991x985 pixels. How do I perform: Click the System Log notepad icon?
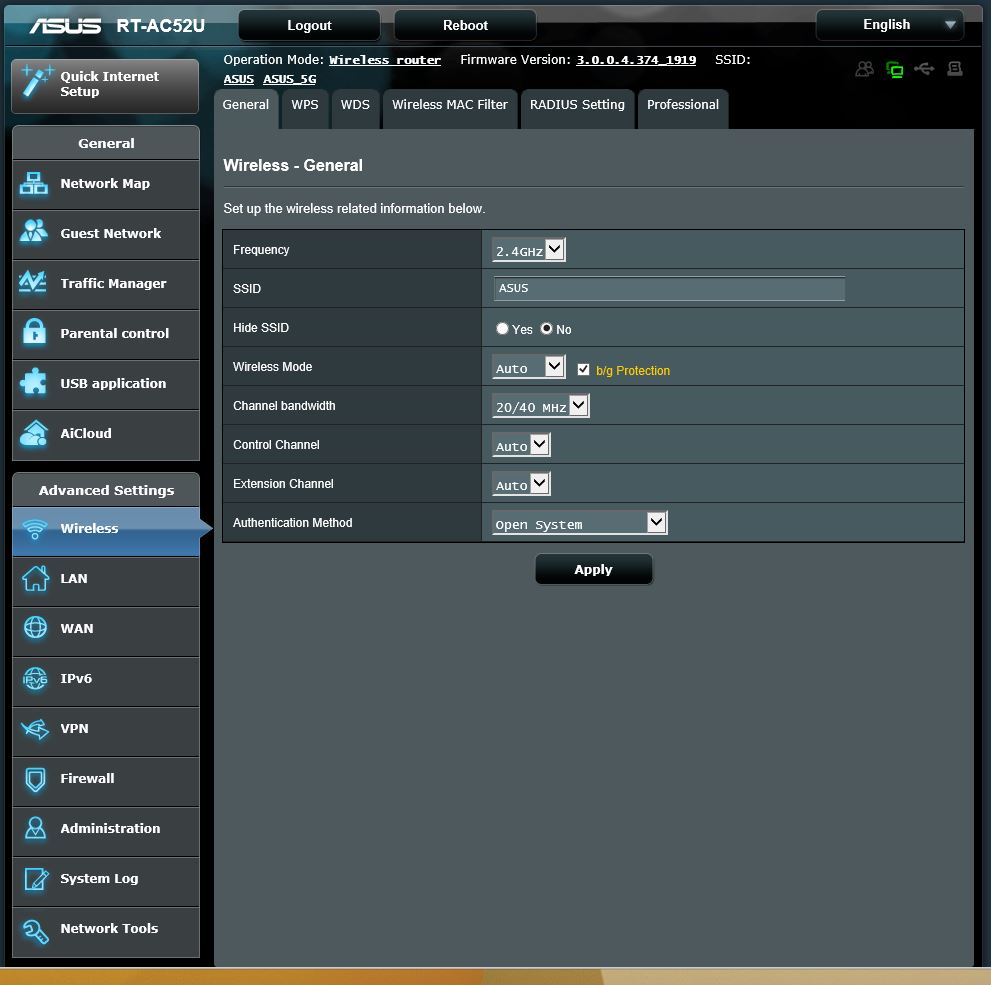point(36,878)
